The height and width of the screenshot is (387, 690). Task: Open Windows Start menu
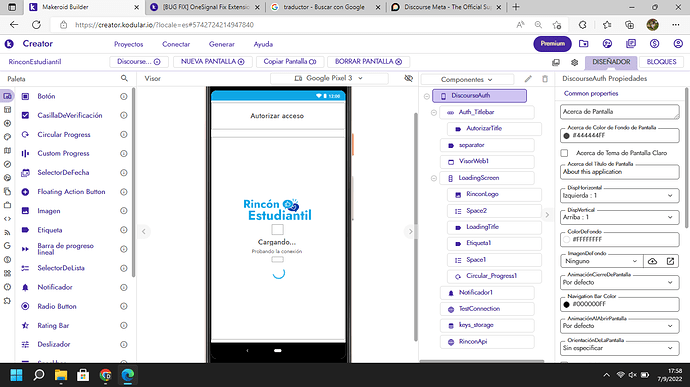(x=16, y=375)
